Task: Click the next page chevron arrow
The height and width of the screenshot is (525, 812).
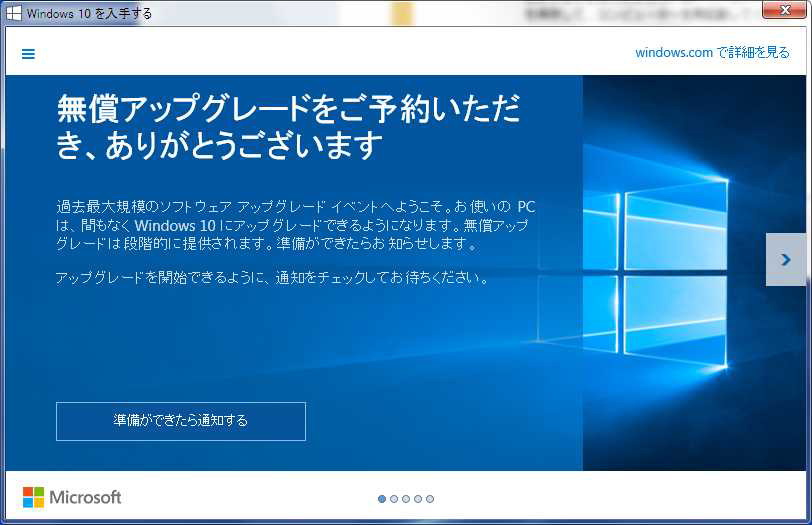Action: click(785, 260)
